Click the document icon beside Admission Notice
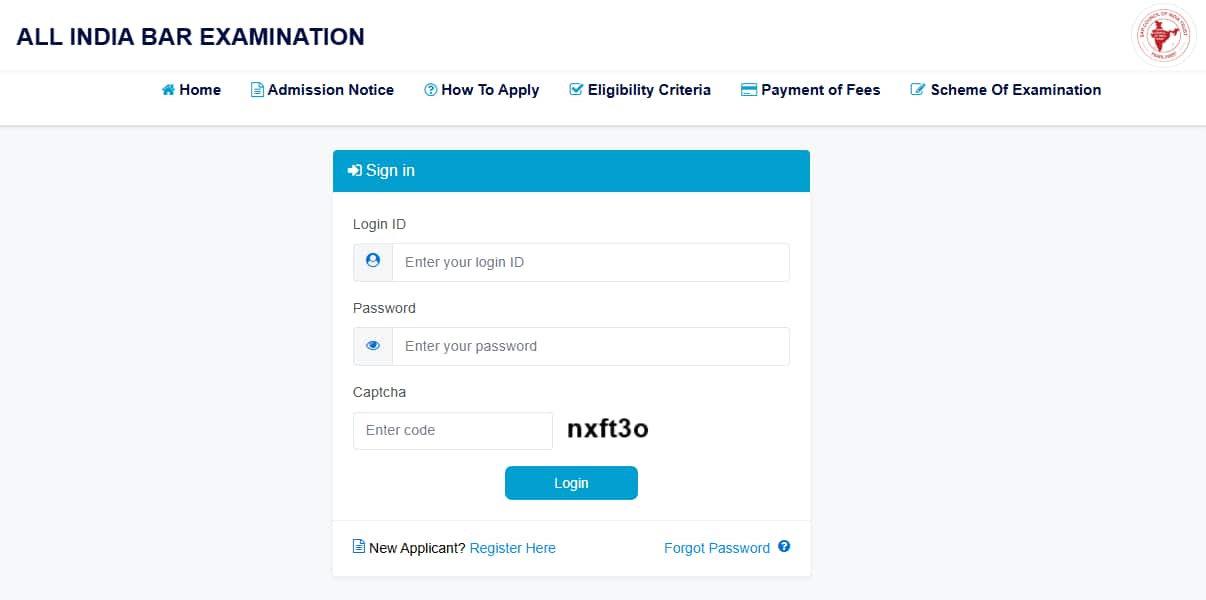 [x=257, y=89]
